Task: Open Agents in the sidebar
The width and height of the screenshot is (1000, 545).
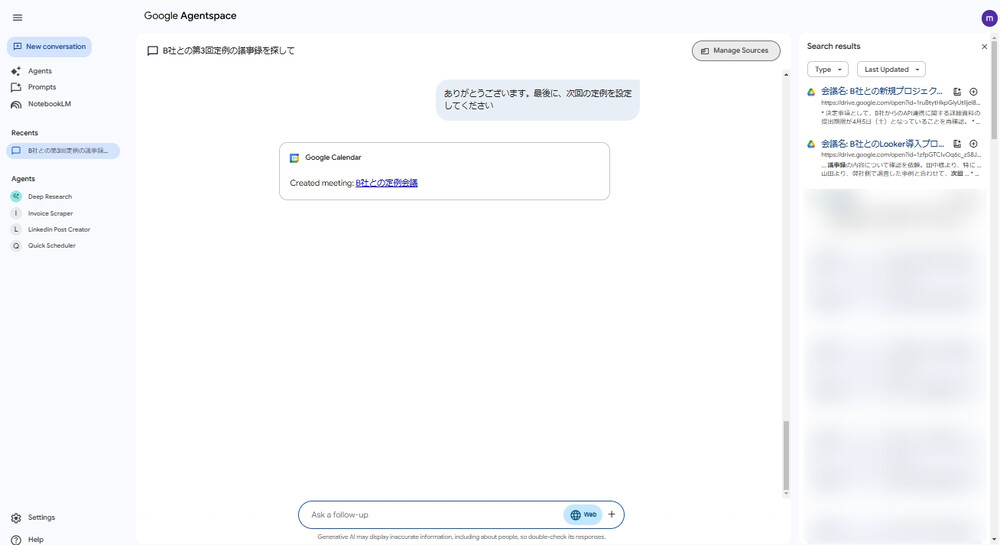Action: (40, 71)
